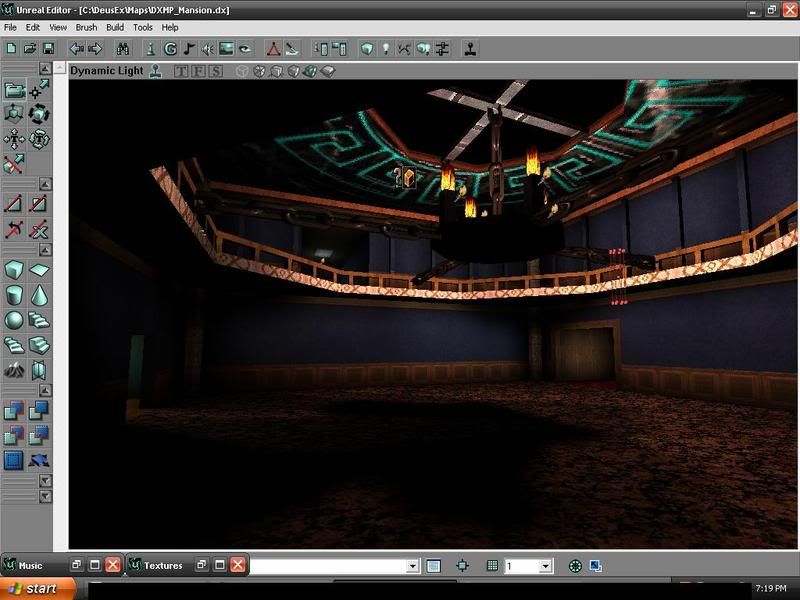The width and height of the screenshot is (800, 600).
Task: Save the map with the floppy disk icon
Action: pos(48,49)
